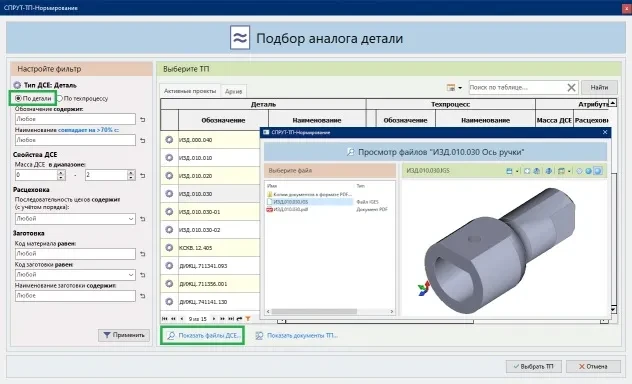Image resolution: width=632 pixels, height=384 pixels.
Task: Click the maximum mass stepper arrows
Action: [x=131, y=175]
